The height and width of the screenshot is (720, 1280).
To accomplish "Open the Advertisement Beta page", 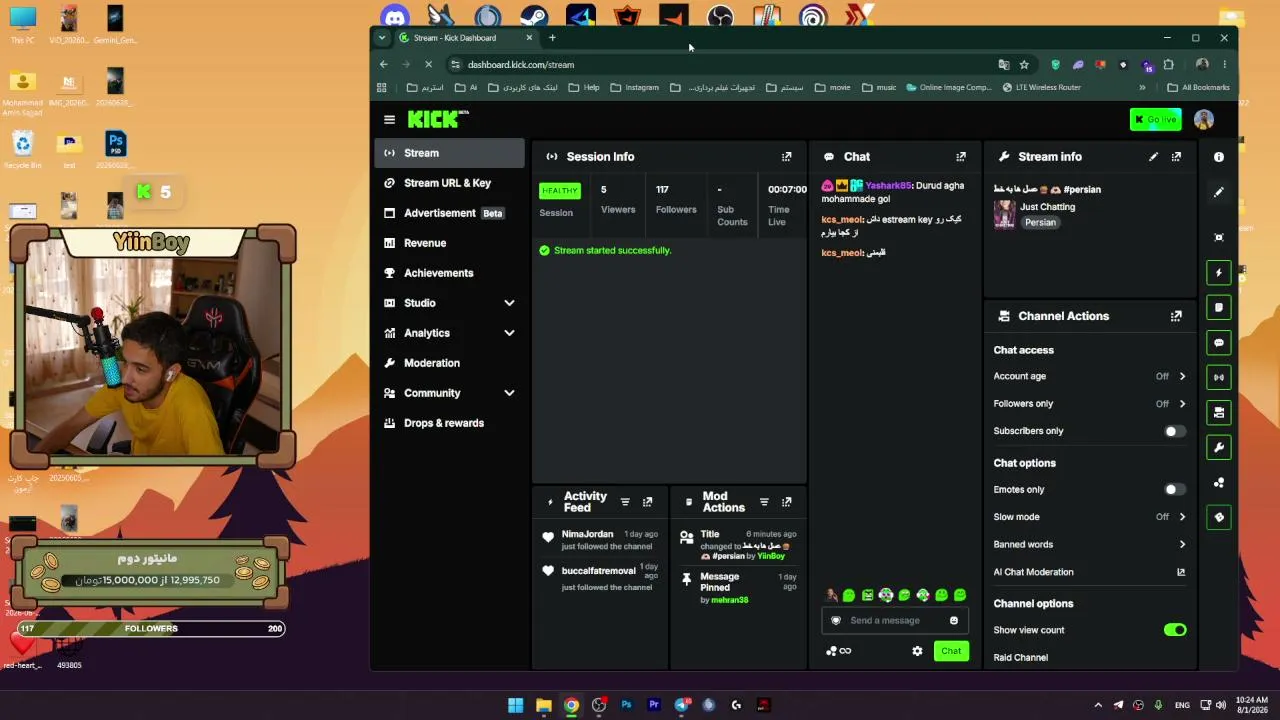I will (450, 213).
